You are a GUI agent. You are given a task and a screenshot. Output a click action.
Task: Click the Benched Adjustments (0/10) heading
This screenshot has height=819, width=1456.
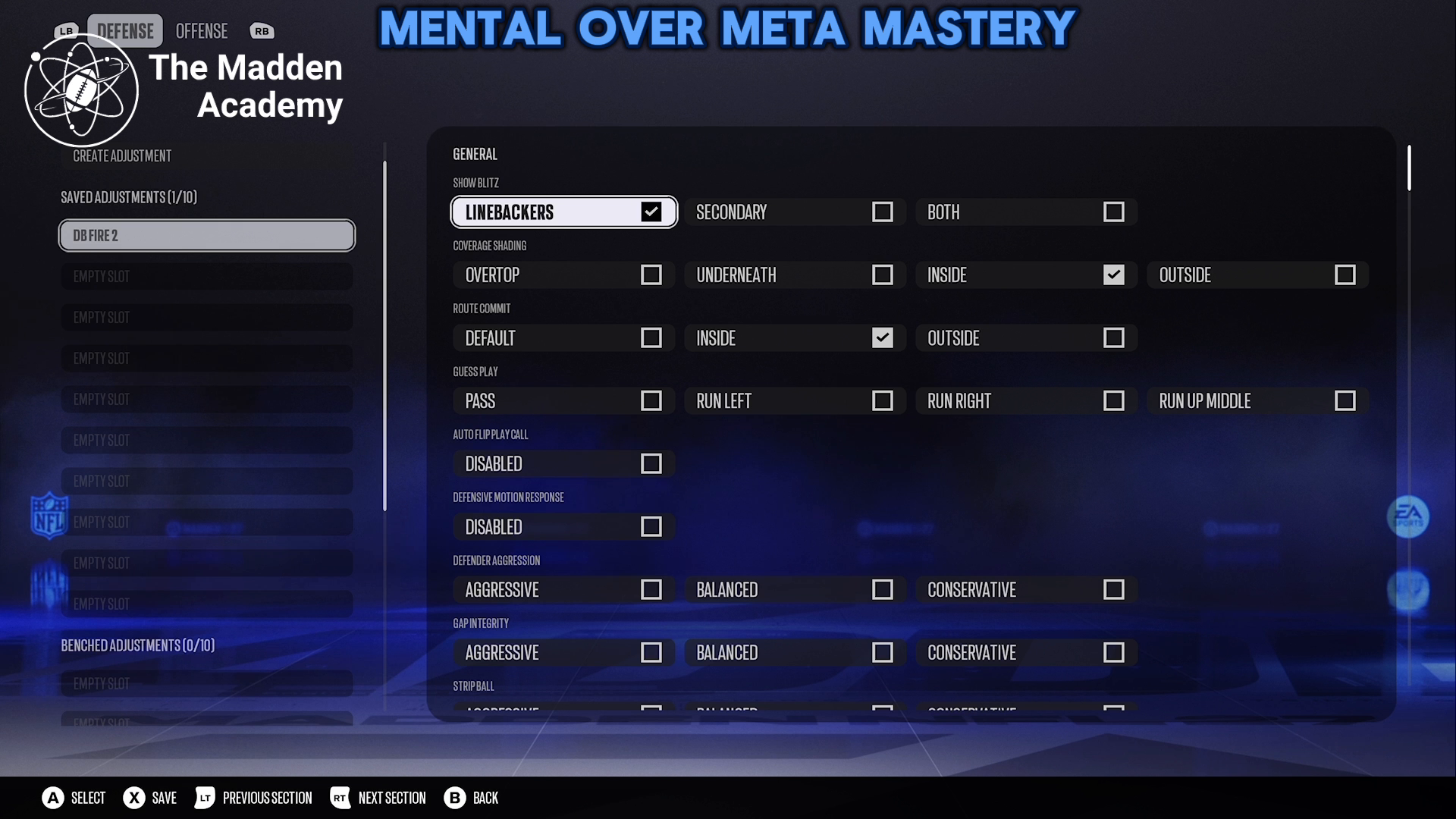click(x=138, y=645)
